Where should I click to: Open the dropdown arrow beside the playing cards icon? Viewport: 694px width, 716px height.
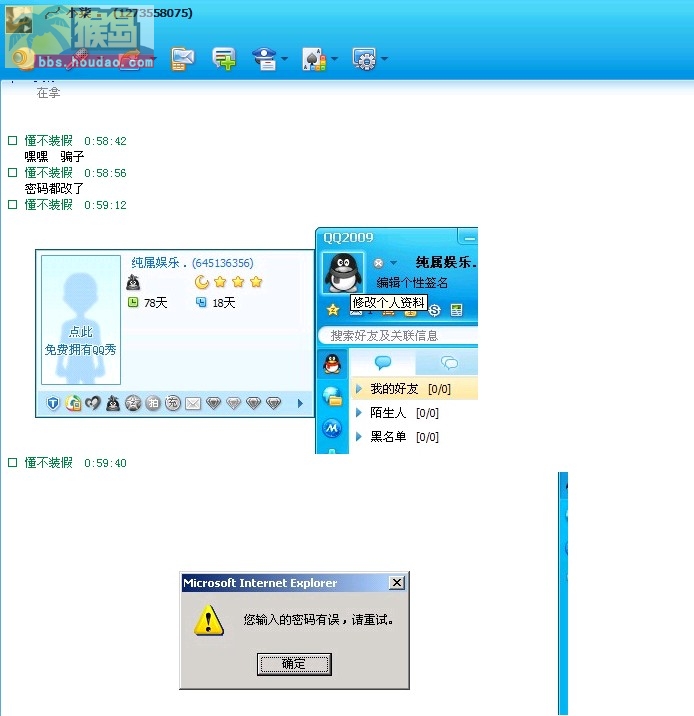pos(335,58)
